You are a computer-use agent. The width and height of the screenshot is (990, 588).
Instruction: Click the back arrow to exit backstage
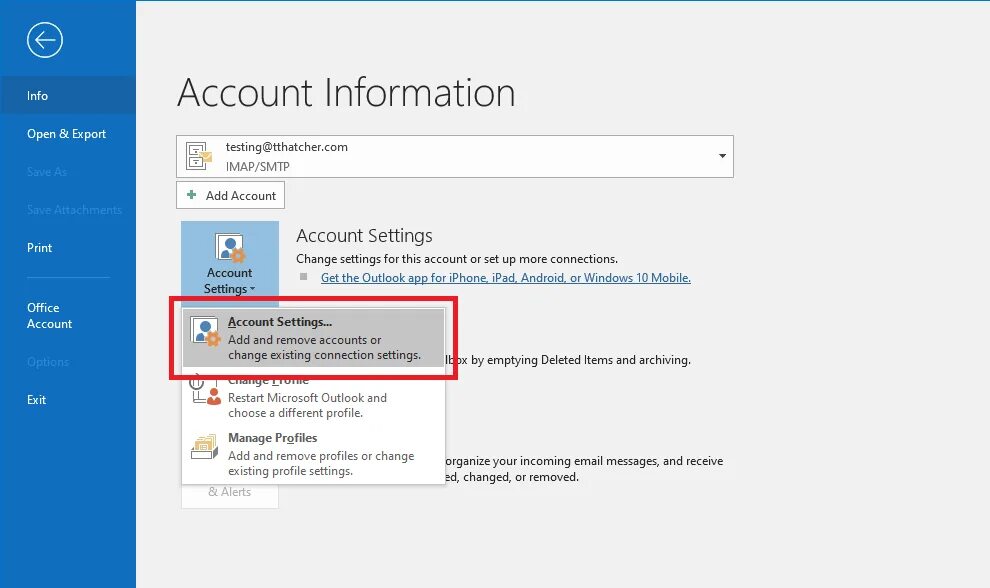point(45,40)
